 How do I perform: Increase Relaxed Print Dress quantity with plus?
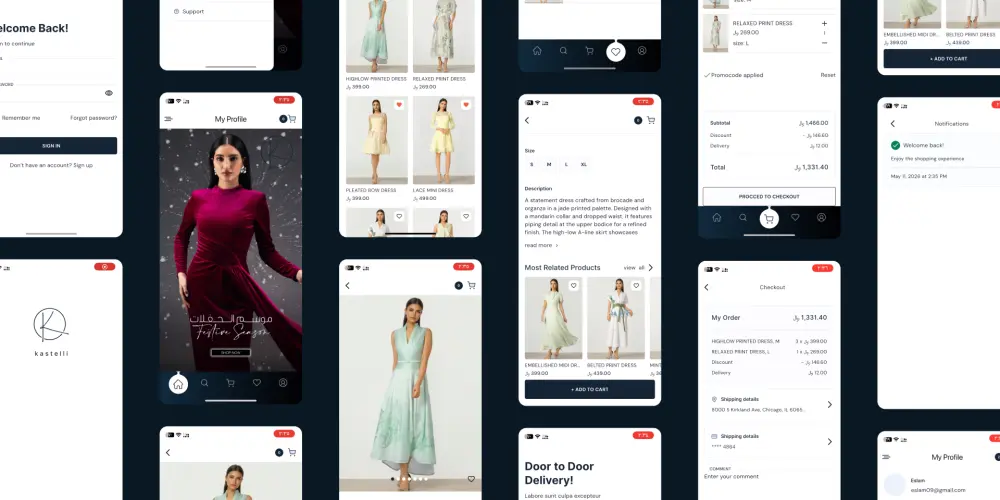(824, 24)
